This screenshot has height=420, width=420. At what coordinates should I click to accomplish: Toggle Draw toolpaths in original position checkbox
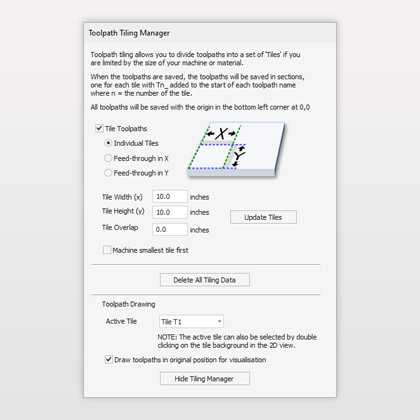coord(109,360)
